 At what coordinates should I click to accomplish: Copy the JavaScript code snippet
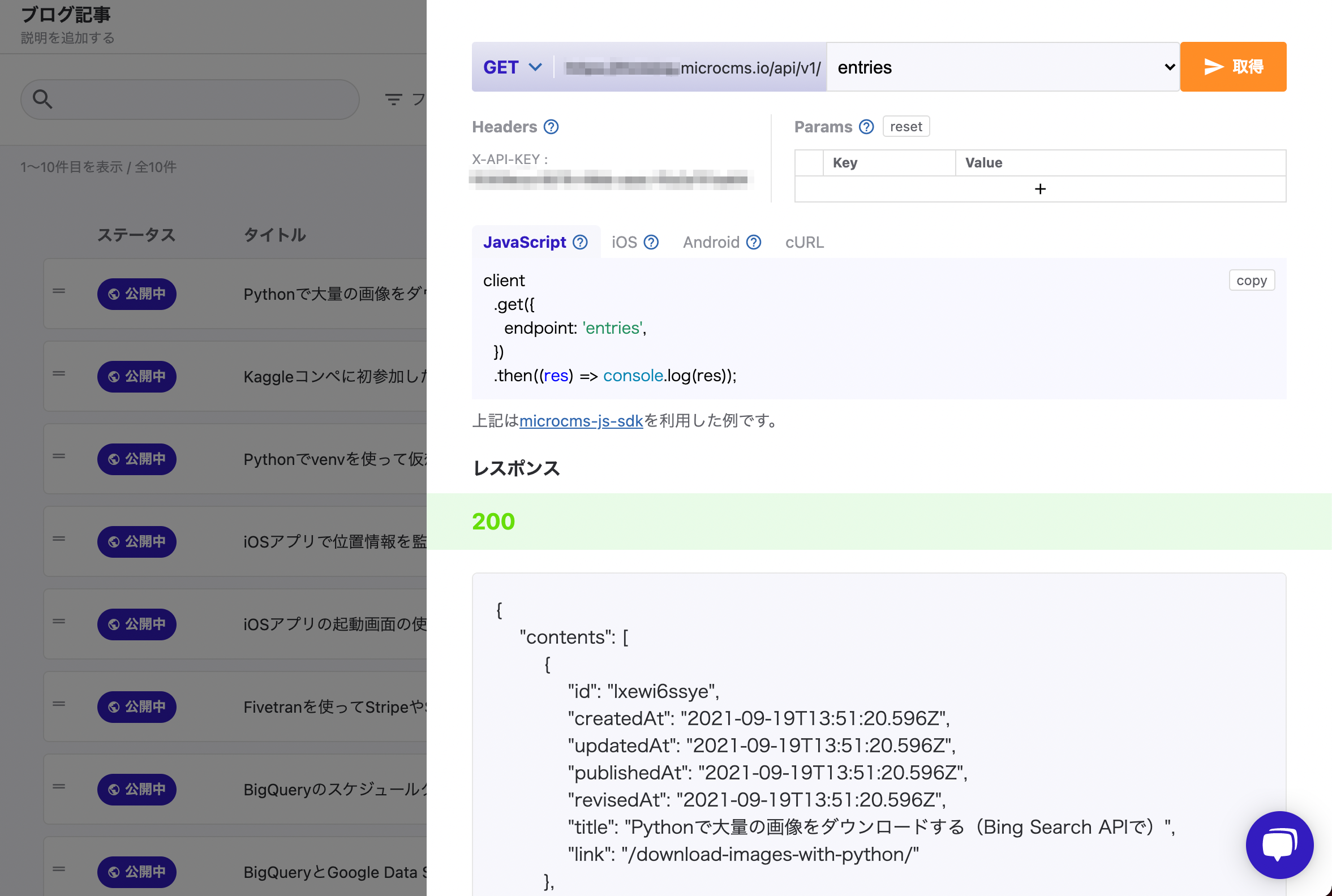1251,281
